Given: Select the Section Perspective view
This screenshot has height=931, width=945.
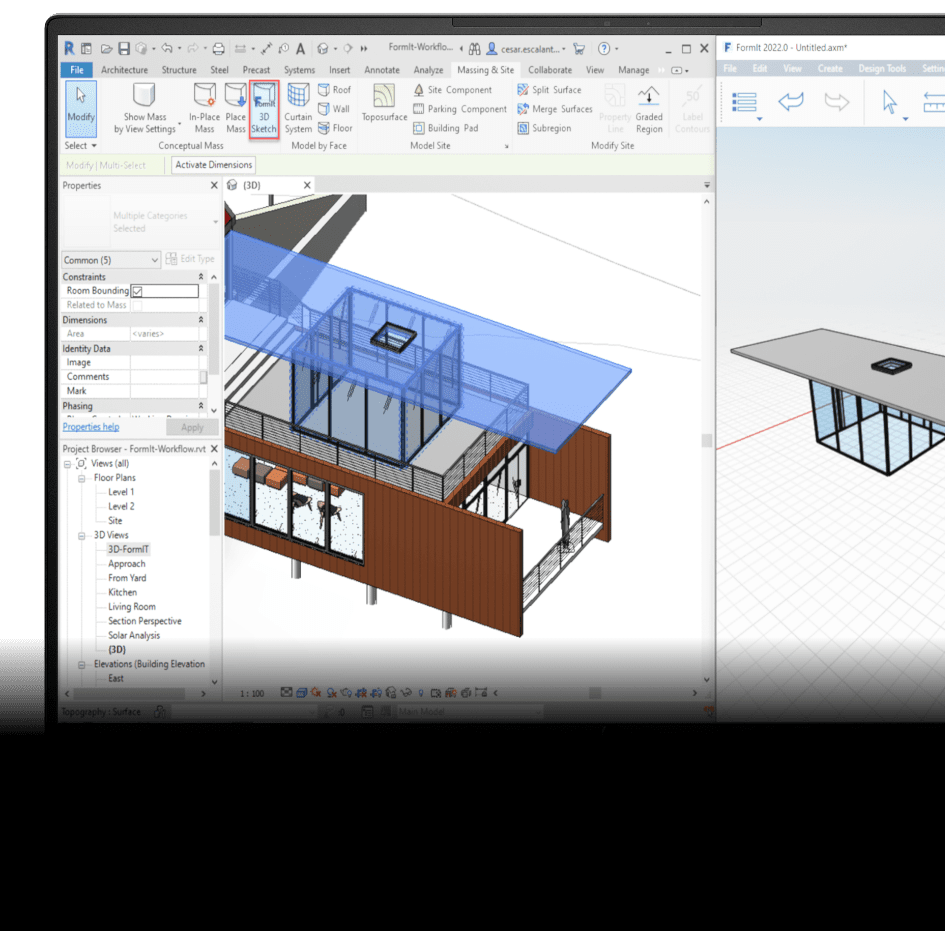Looking at the screenshot, I should pyautogui.click(x=145, y=621).
